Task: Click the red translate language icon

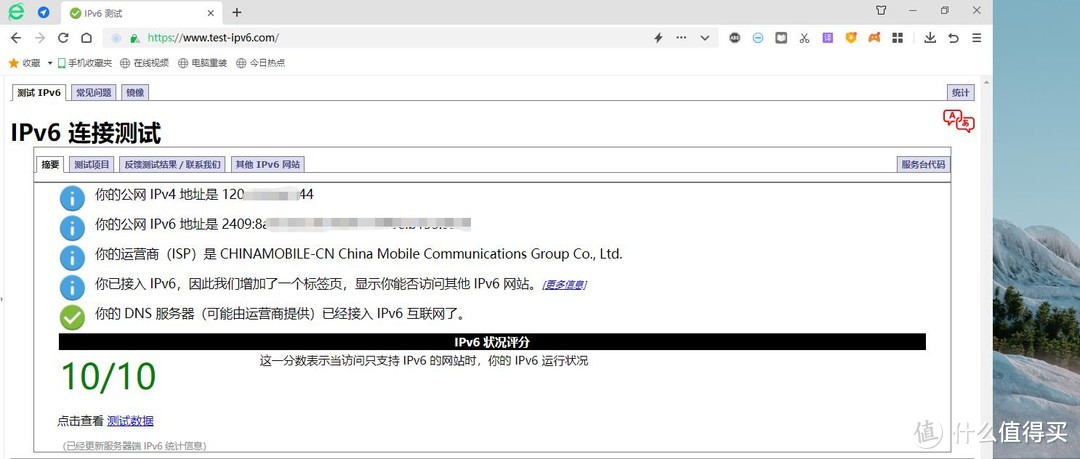Action: (959, 121)
